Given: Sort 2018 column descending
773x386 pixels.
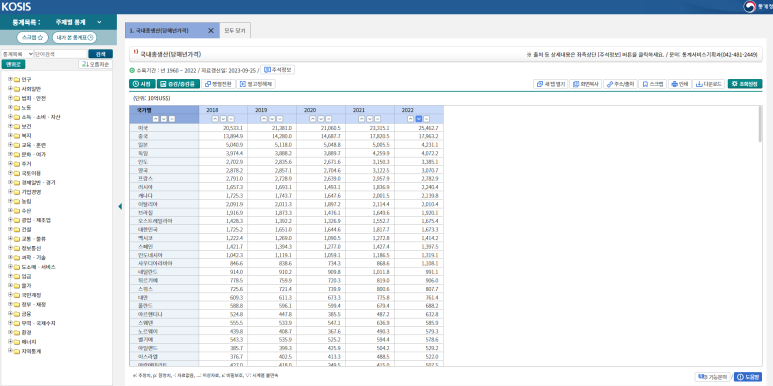Looking at the screenshot, I should (x=223, y=119).
